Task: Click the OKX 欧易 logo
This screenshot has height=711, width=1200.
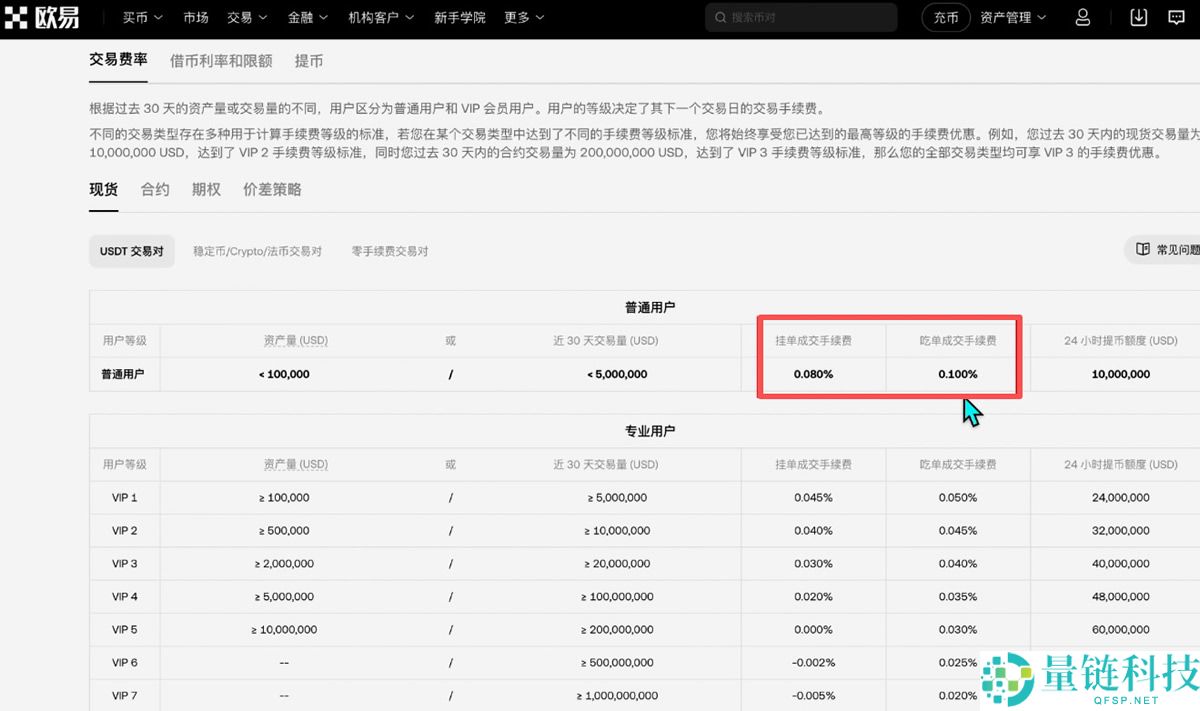Action: pyautogui.click(x=42, y=17)
